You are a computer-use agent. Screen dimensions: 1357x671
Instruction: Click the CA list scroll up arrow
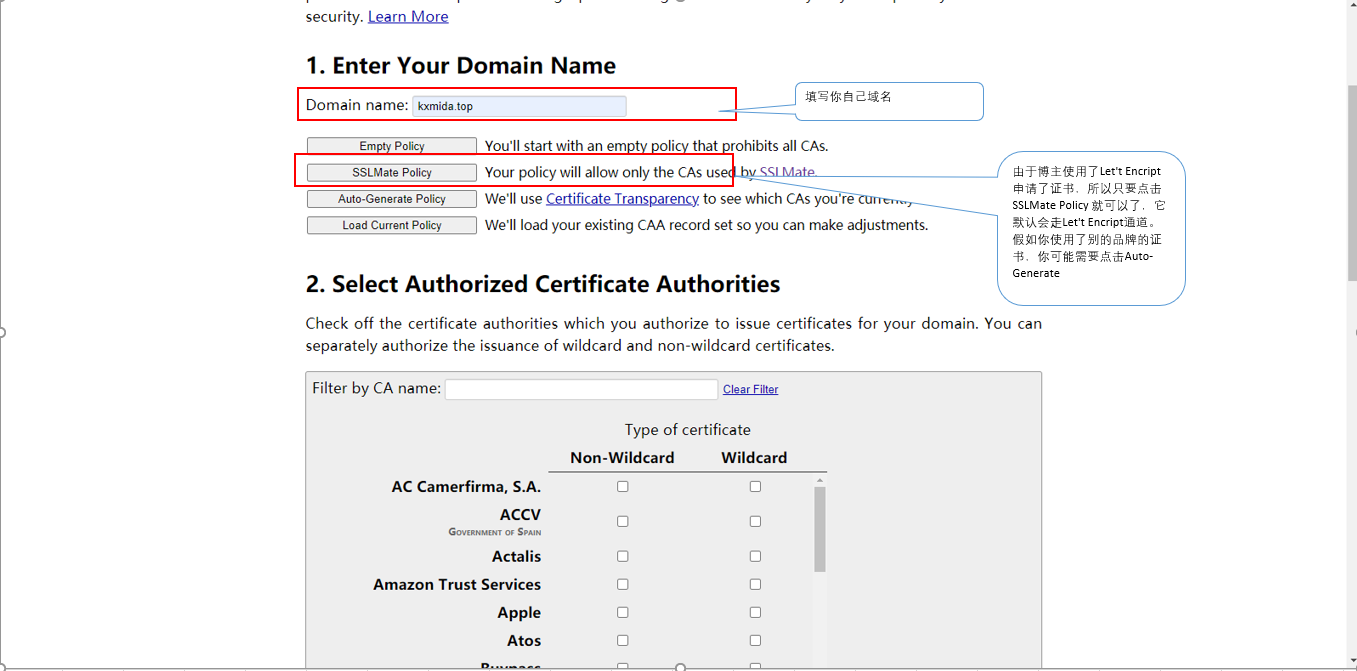coord(820,480)
